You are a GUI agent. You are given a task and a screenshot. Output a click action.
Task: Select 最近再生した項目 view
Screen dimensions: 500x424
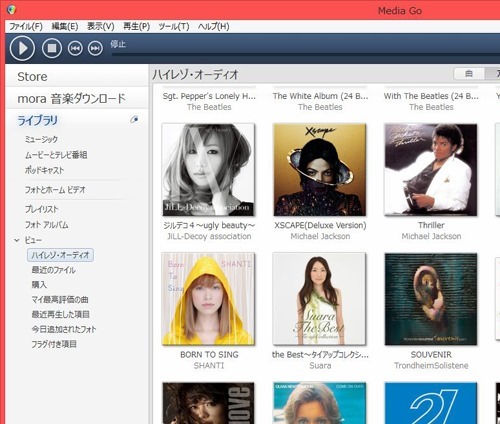coord(60,314)
